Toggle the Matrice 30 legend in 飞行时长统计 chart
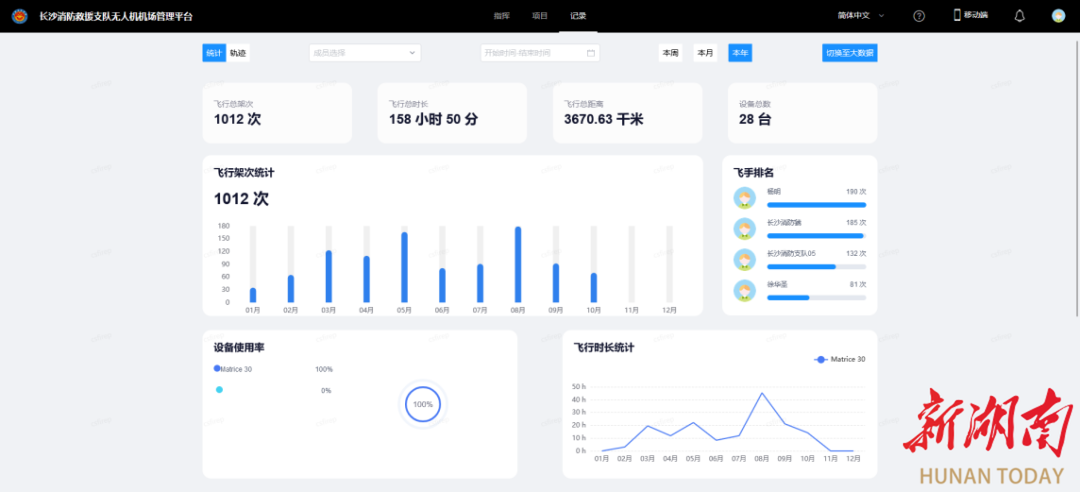 click(x=840, y=359)
